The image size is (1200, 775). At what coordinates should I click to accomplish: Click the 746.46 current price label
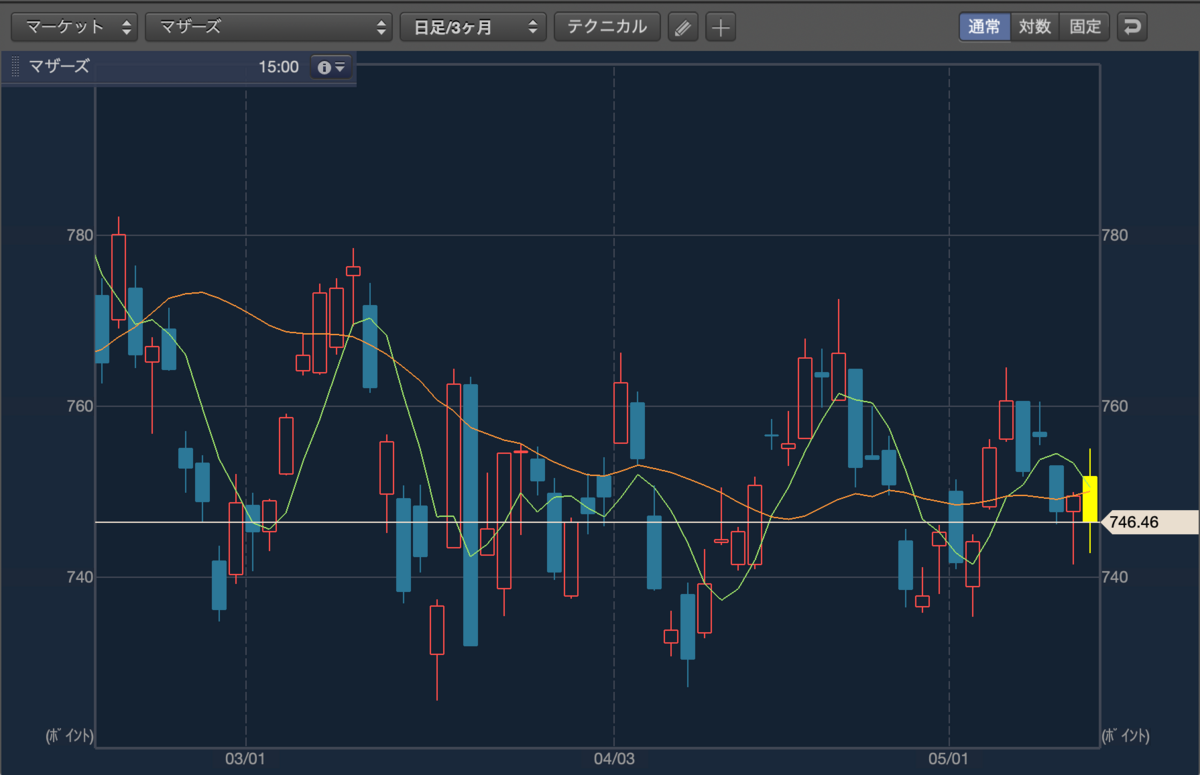point(1148,522)
